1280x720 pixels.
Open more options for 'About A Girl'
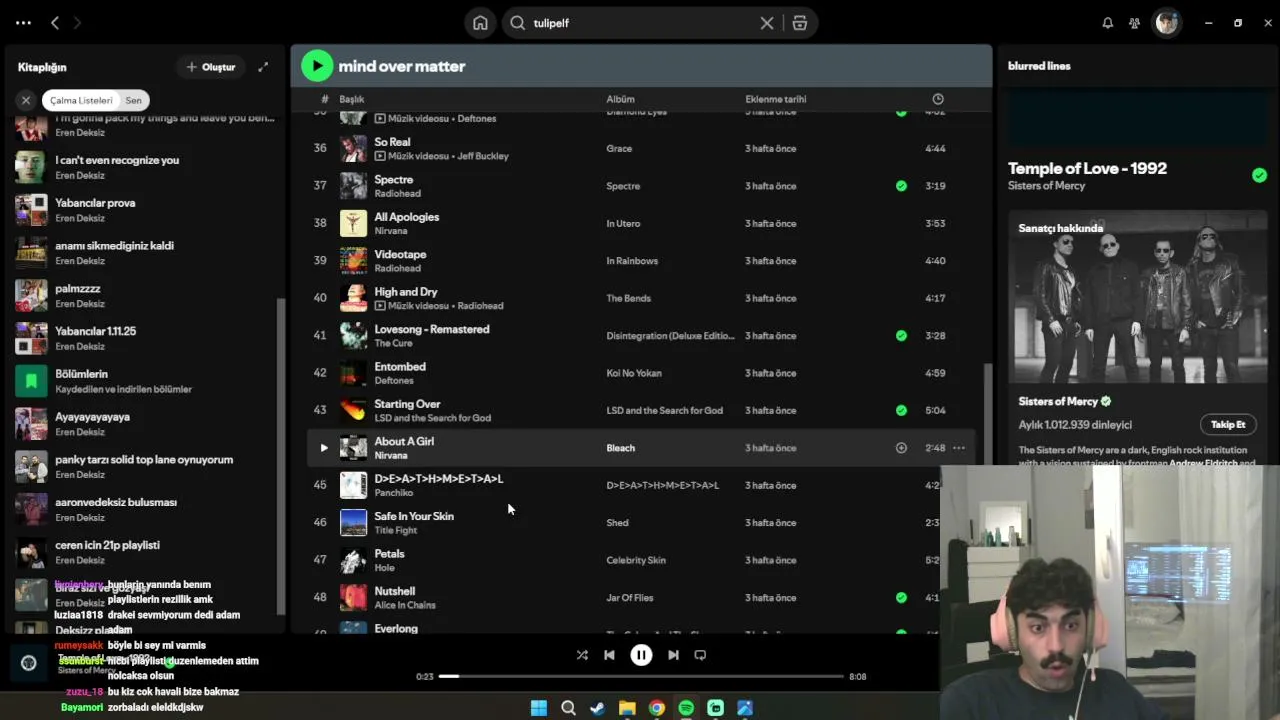tap(959, 448)
